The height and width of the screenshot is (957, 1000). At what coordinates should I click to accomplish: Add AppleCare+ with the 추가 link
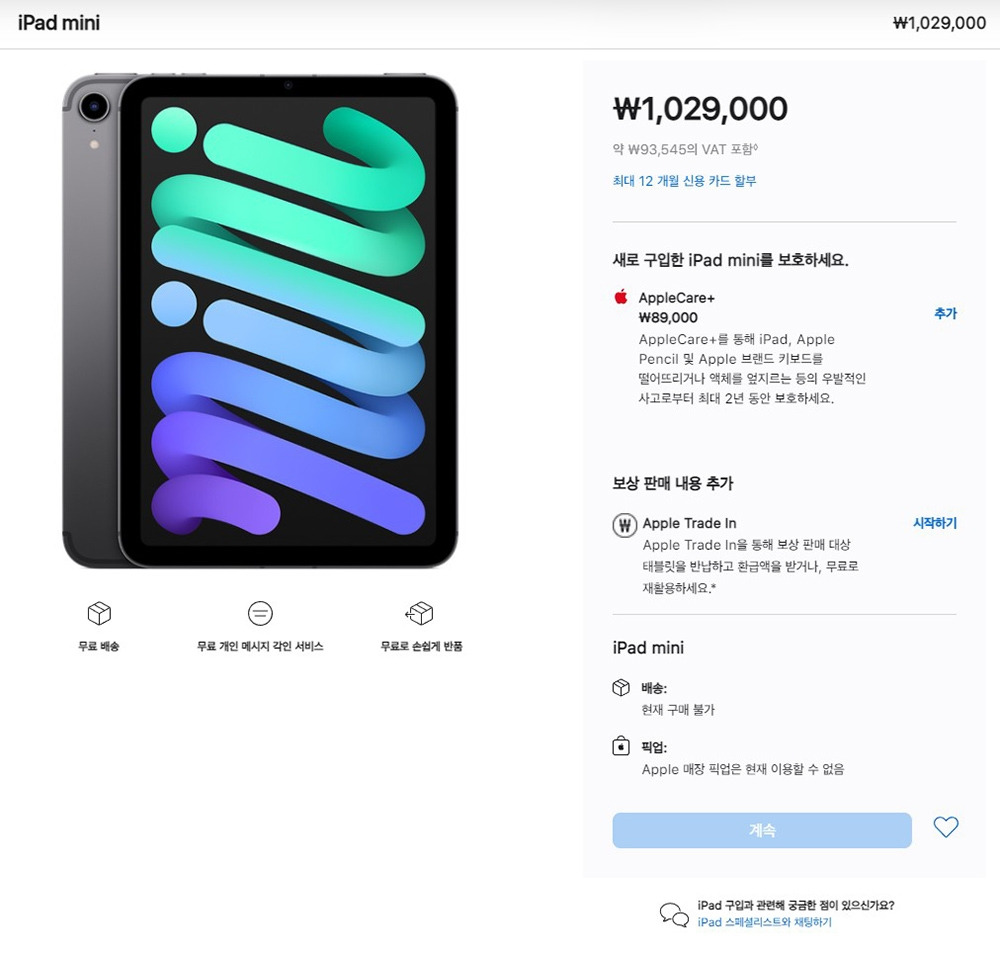[x=945, y=313]
